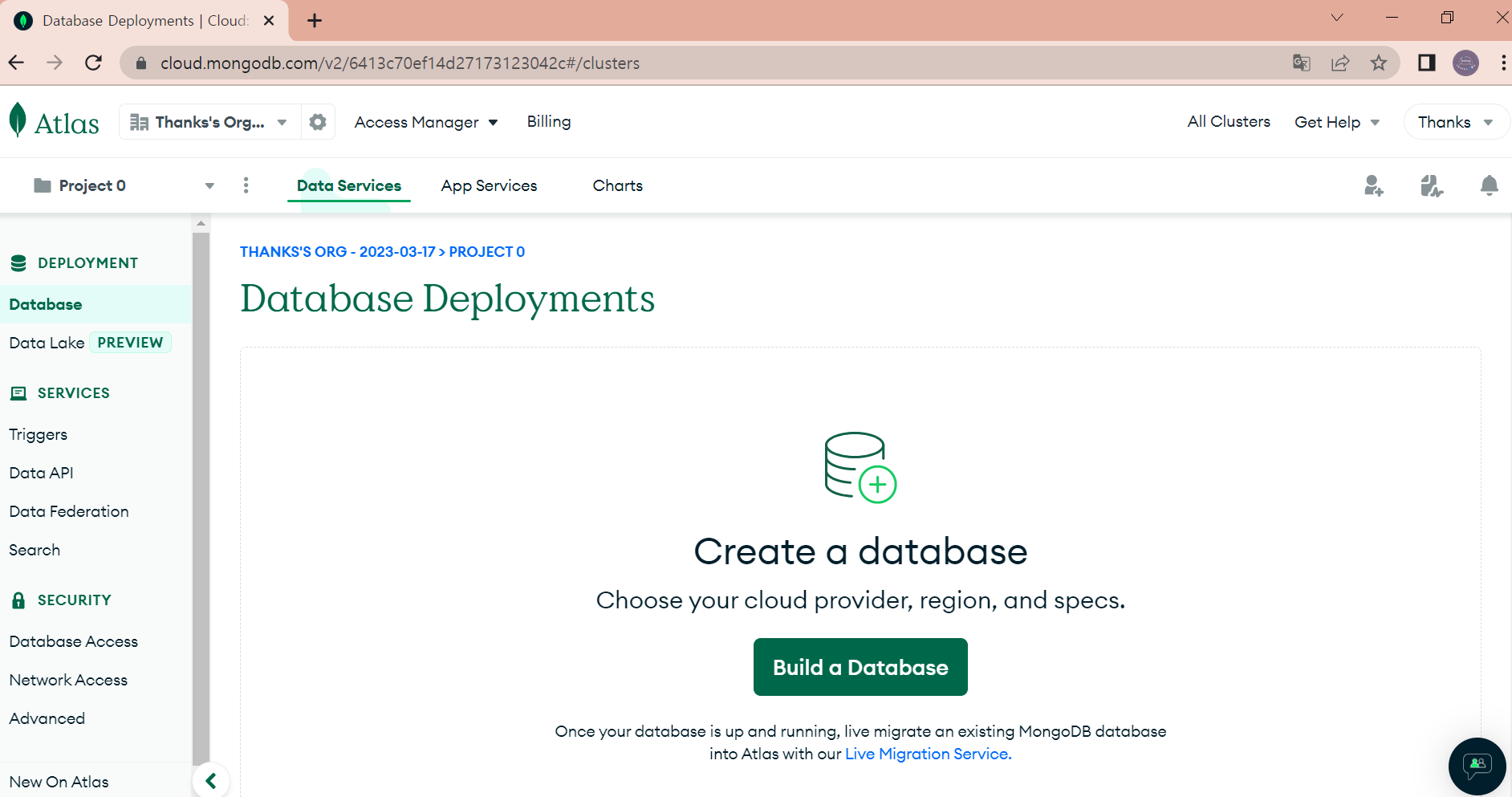The height and width of the screenshot is (797, 1512).
Task: Switch to the App Services tab
Action: click(x=489, y=185)
